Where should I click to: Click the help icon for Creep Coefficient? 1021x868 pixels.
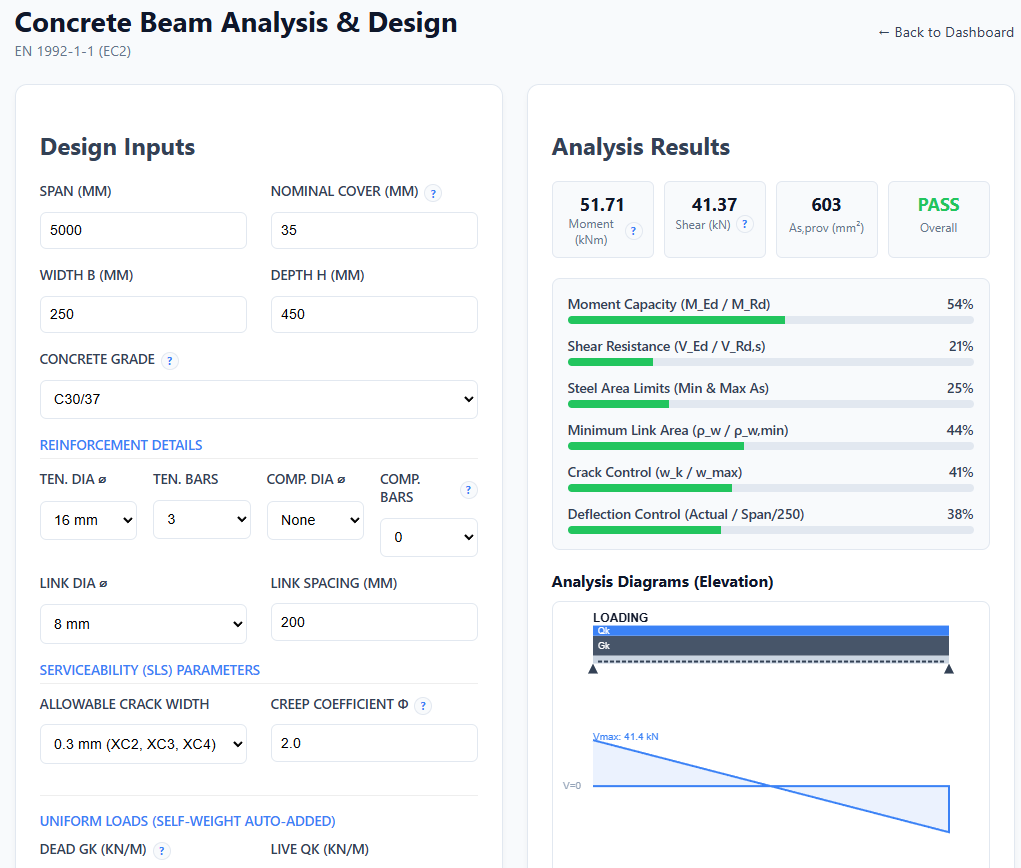point(422,705)
